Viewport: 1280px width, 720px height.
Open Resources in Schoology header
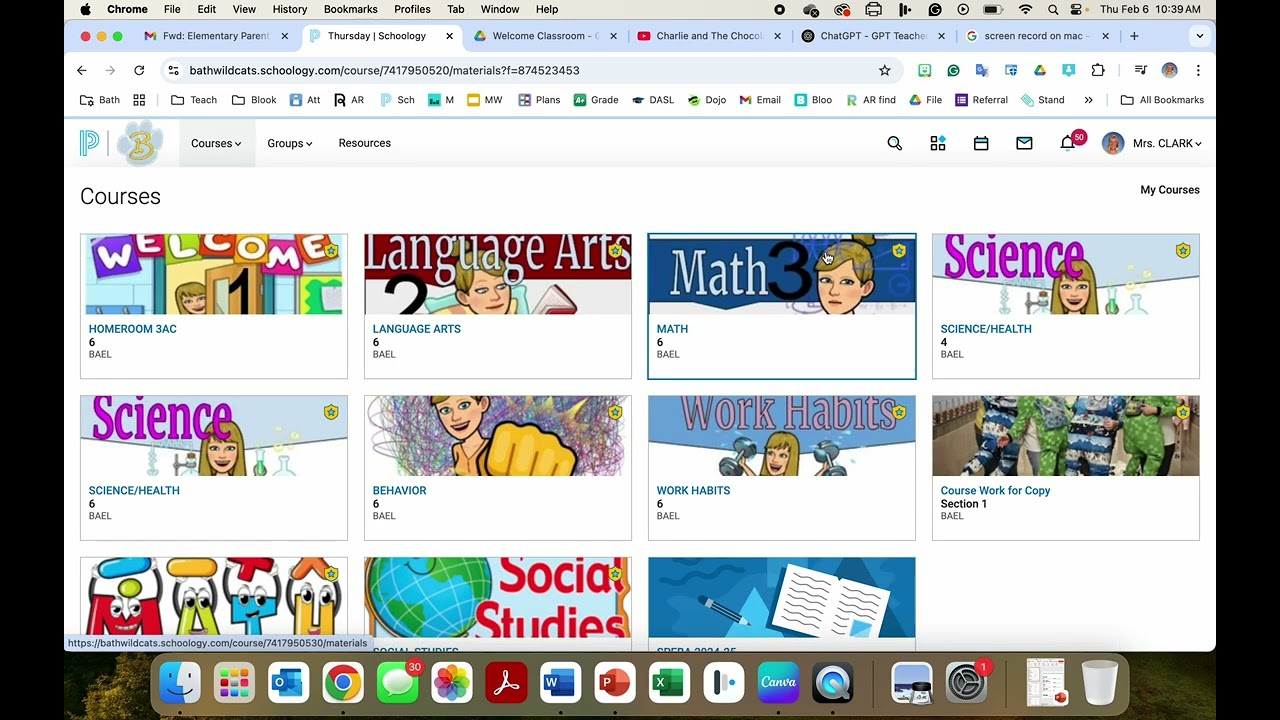pyautogui.click(x=364, y=143)
